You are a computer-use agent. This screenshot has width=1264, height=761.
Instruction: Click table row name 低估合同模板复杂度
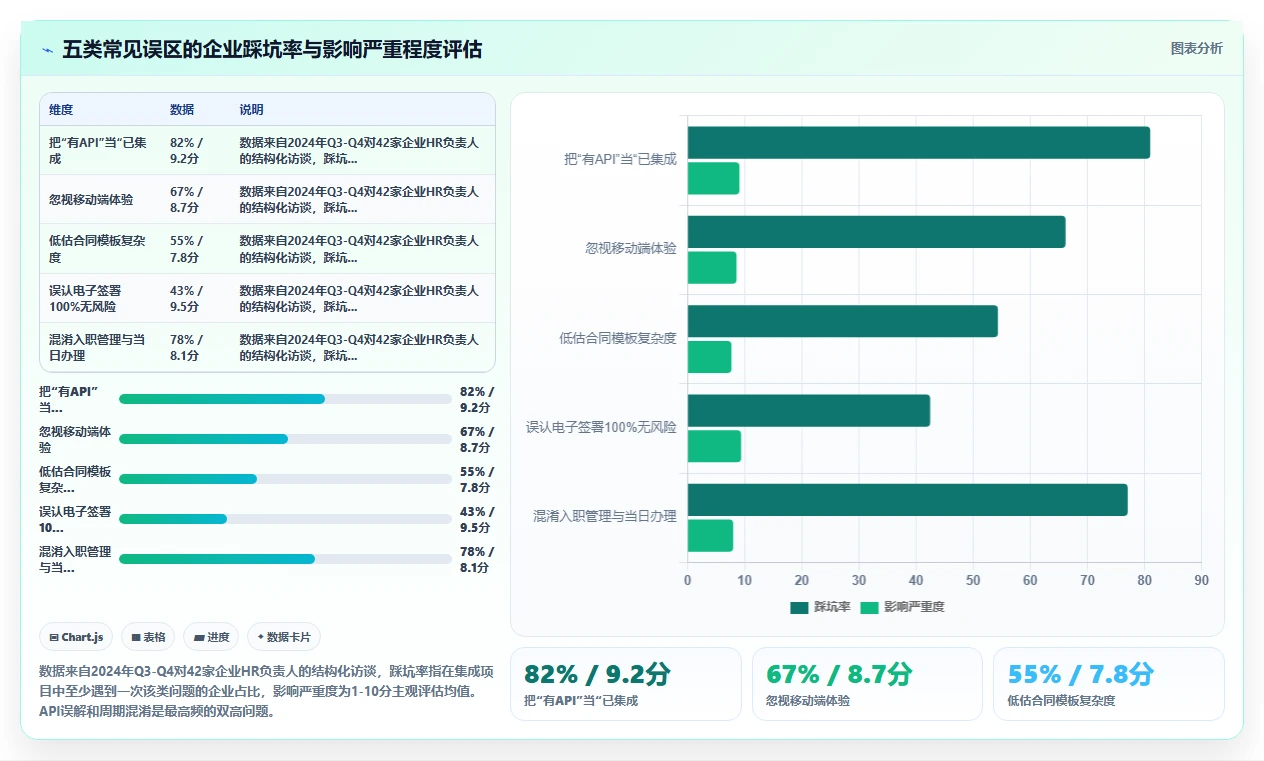(x=98, y=249)
